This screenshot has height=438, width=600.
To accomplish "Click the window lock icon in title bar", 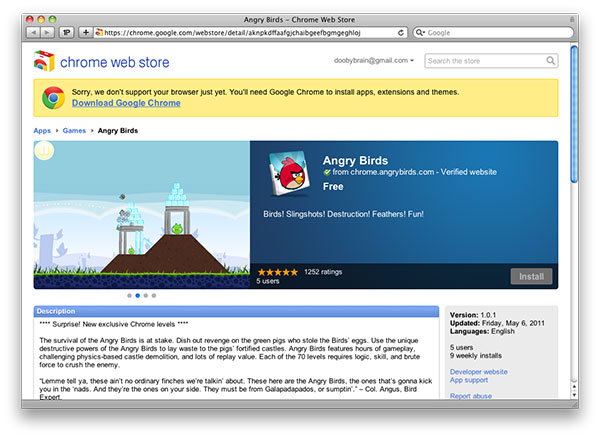I will (572, 19).
